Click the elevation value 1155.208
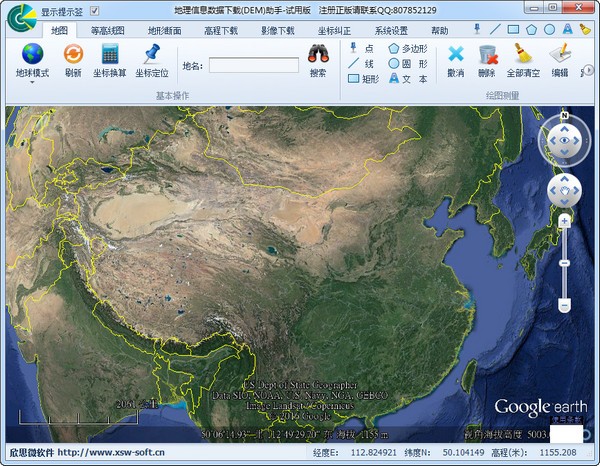 pos(558,453)
